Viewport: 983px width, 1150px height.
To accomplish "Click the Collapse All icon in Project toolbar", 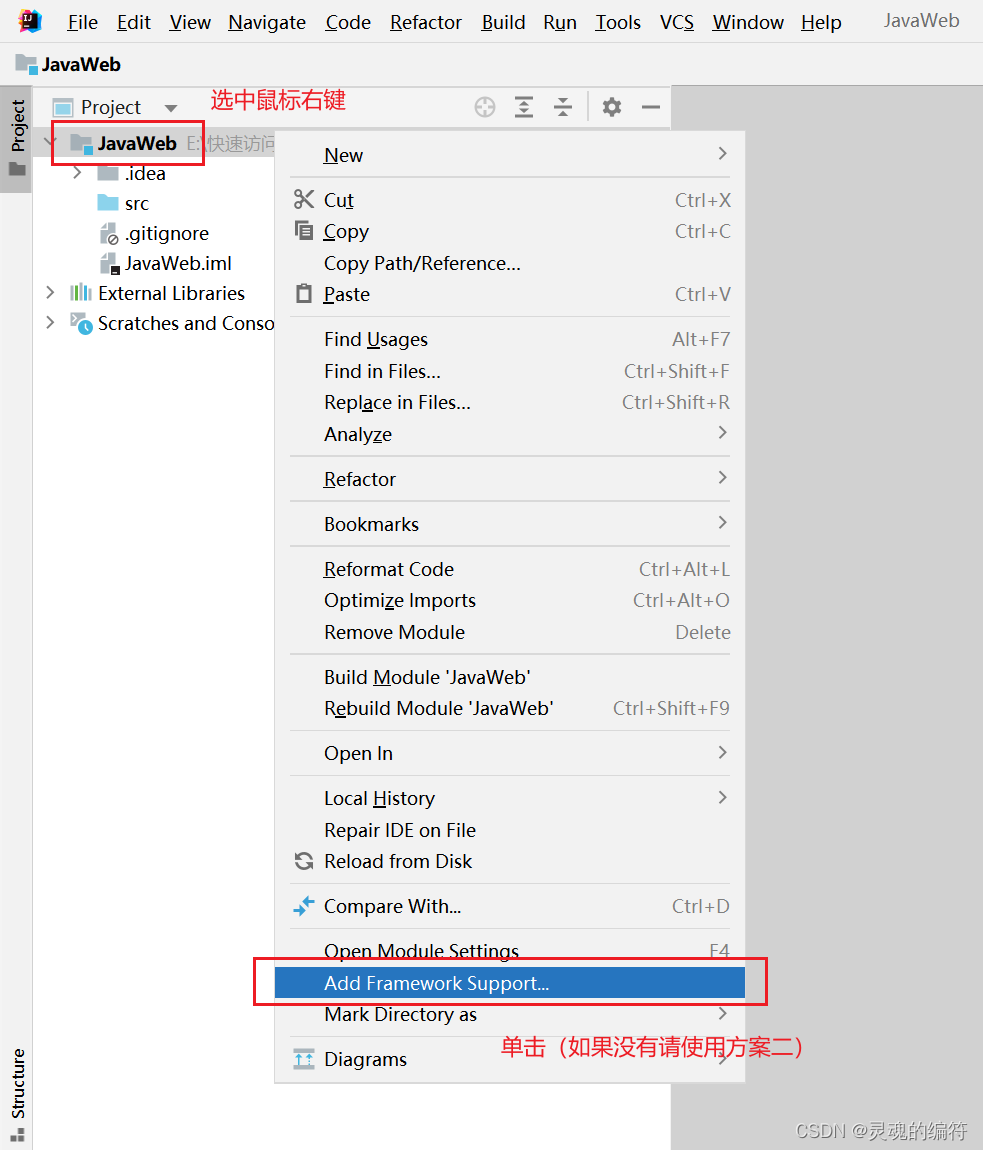I will [563, 107].
